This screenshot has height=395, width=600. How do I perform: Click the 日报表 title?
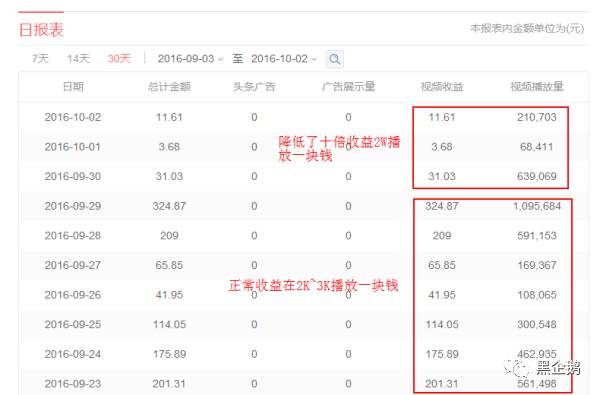(x=41, y=29)
